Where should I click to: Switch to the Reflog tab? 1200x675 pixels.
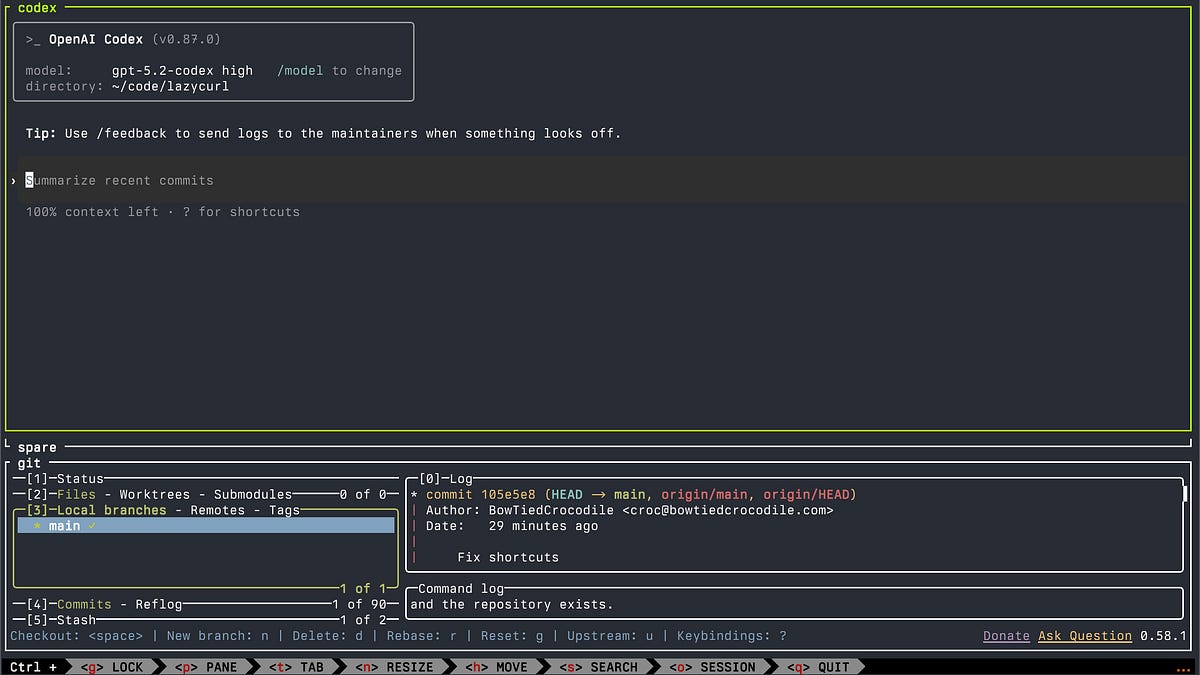pos(159,604)
